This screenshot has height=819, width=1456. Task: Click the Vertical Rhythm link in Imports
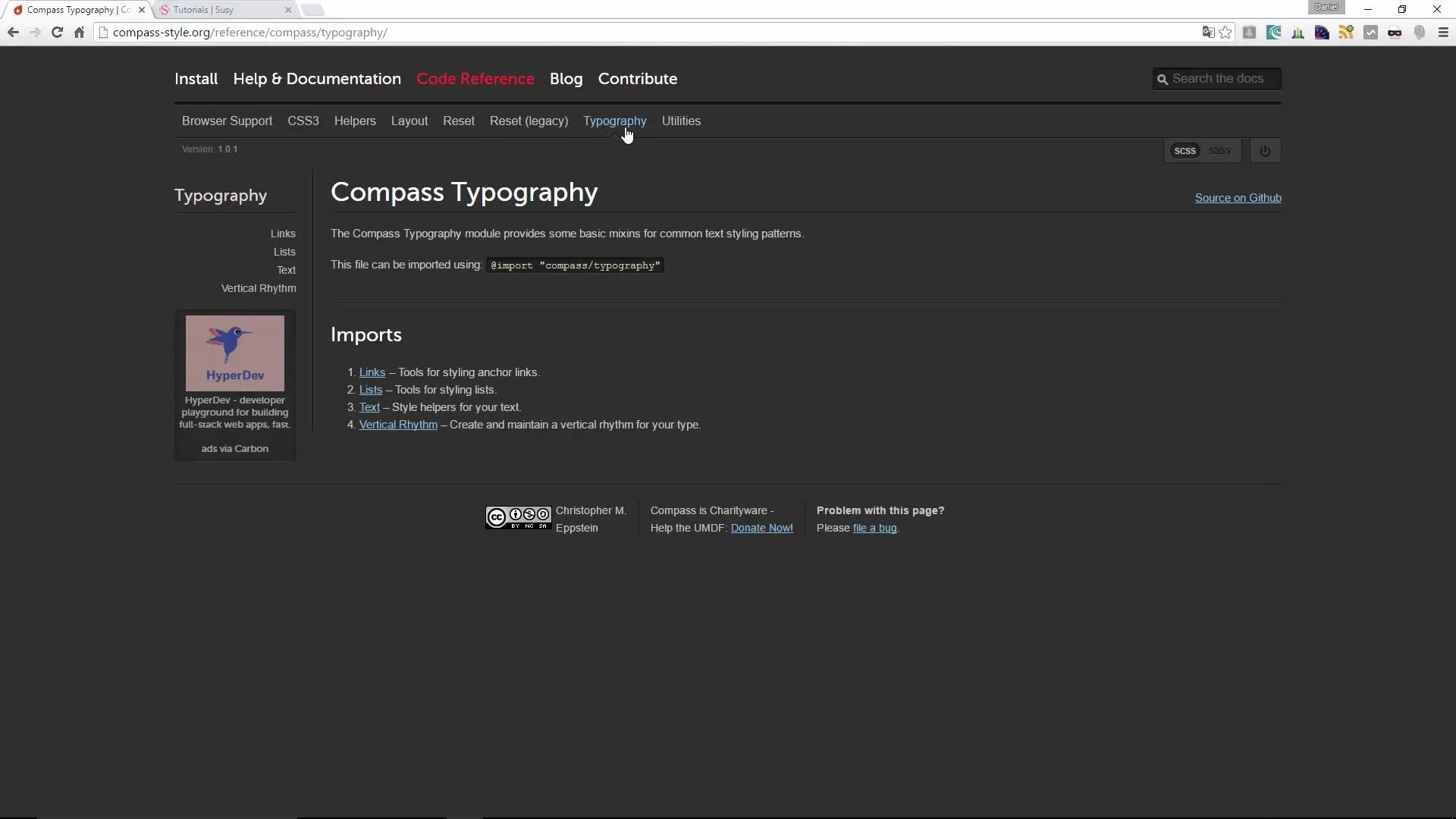(x=398, y=425)
